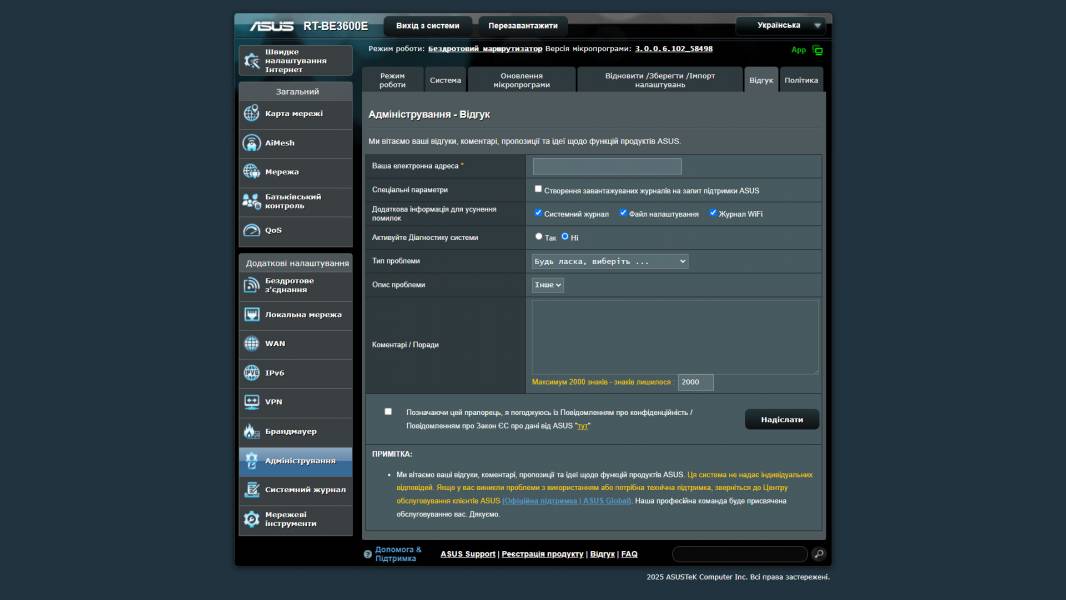
Task: Switch to the Політика tab
Action: [801, 80]
